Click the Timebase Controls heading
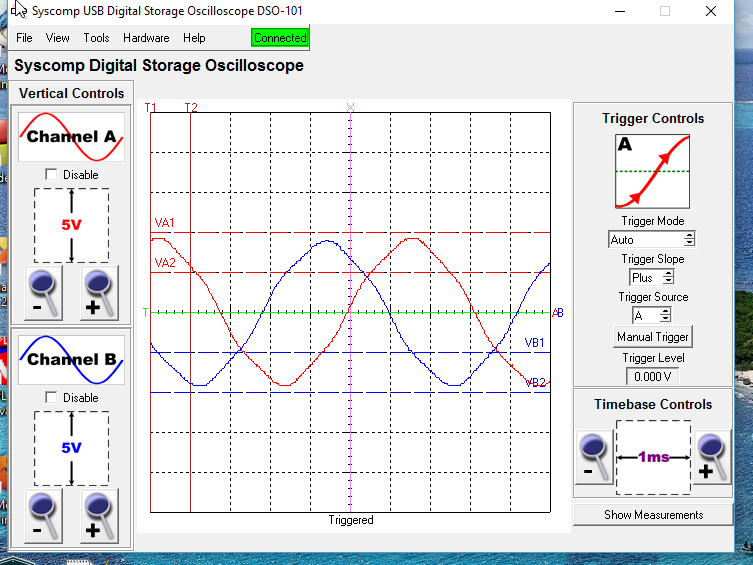This screenshot has height=565, width=753. click(x=653, y=404)
